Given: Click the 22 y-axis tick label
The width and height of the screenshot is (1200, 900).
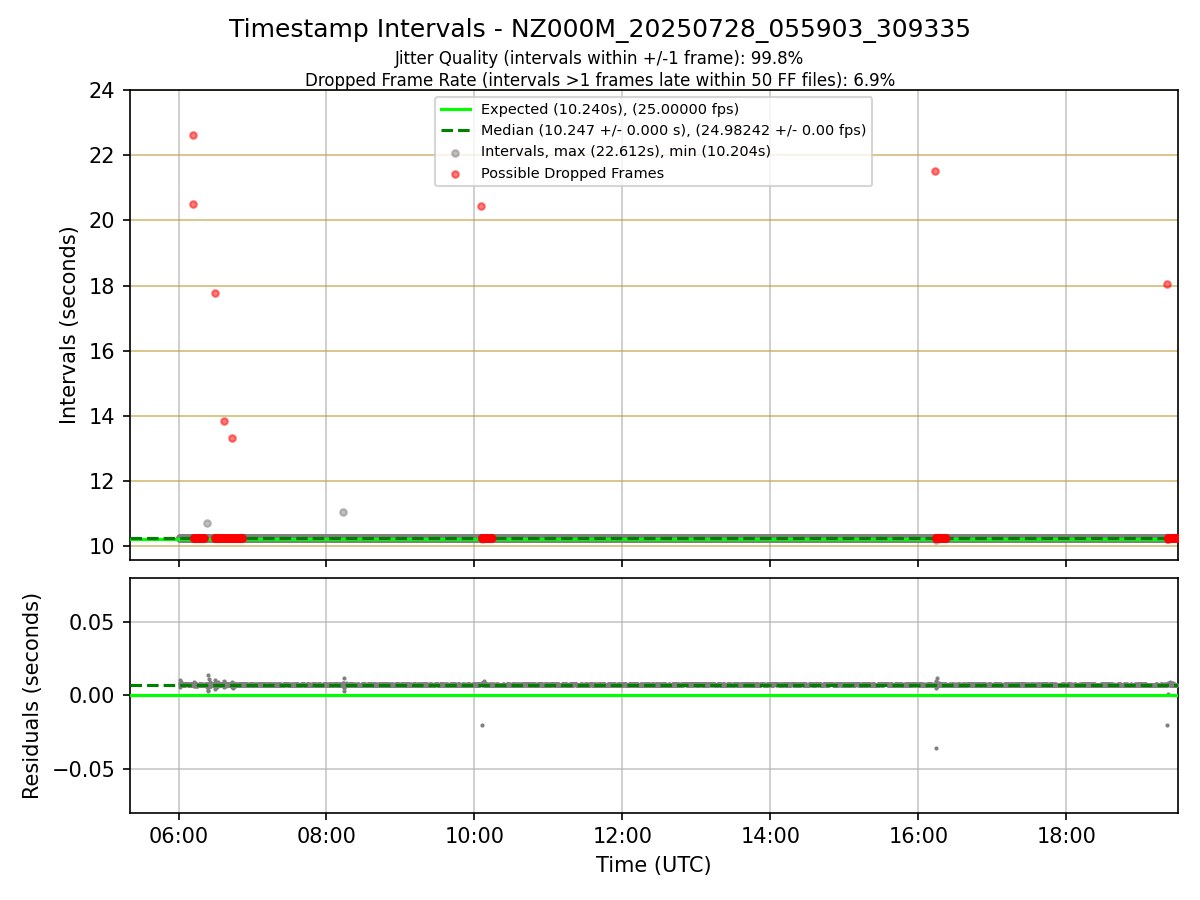Looking at the screenshot, I should 102,155.
